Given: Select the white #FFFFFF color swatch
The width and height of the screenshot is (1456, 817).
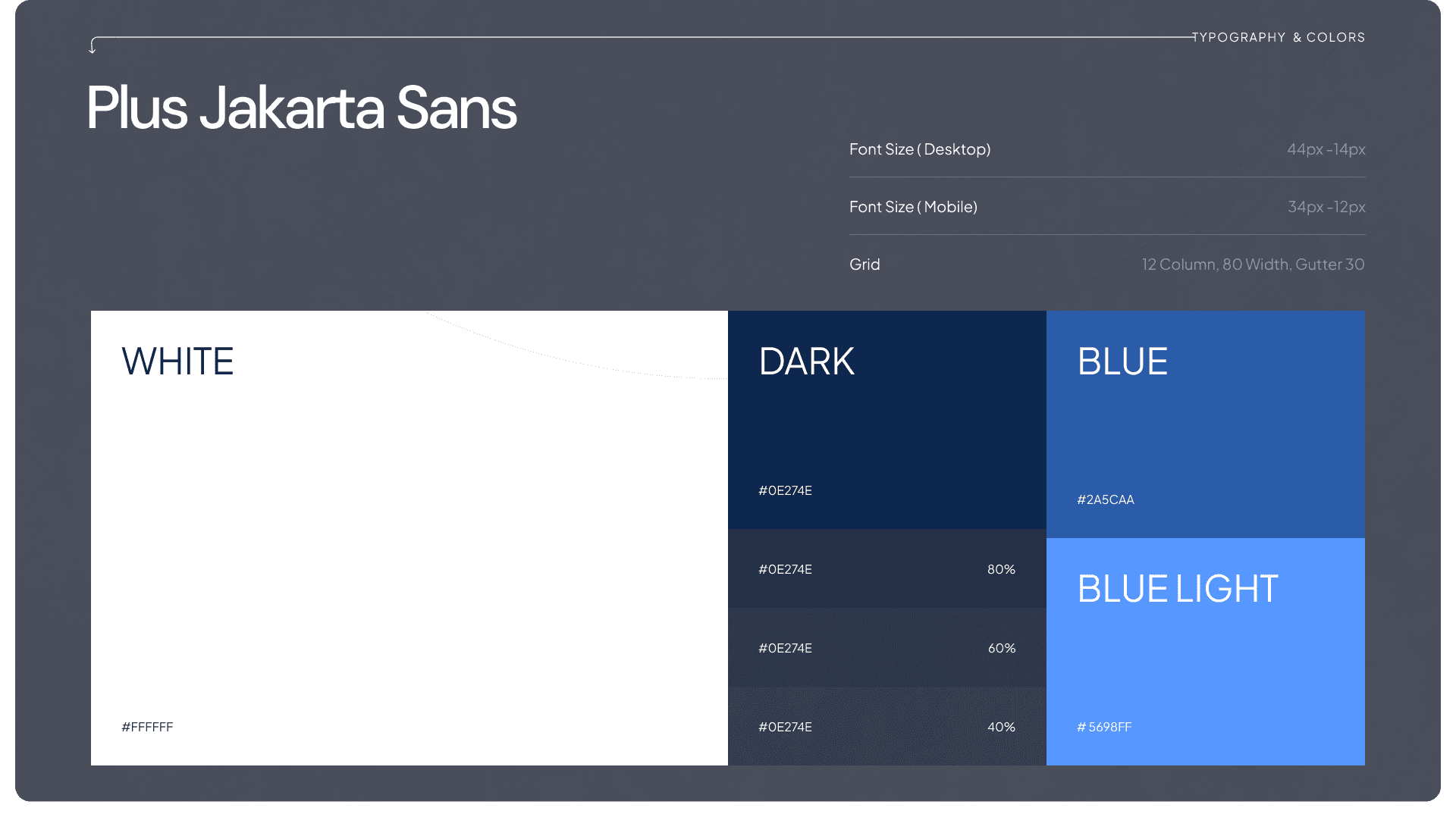Looking at the screenshot, I should tap(409, 538).
